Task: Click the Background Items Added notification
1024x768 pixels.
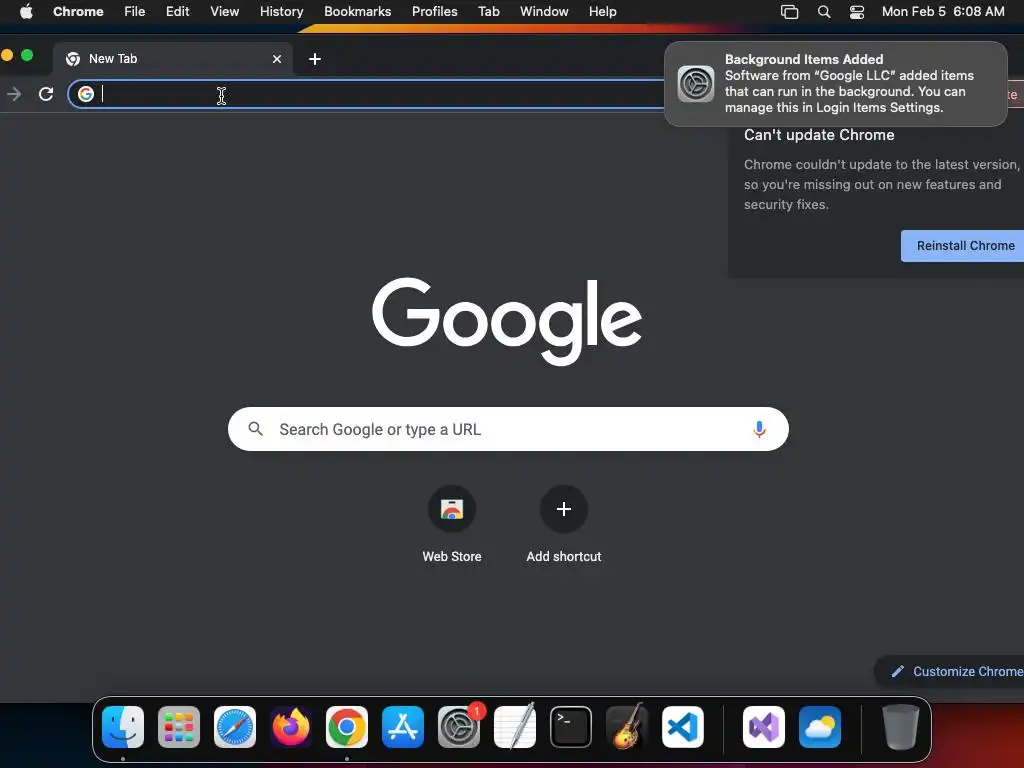Action: point(836,84)
